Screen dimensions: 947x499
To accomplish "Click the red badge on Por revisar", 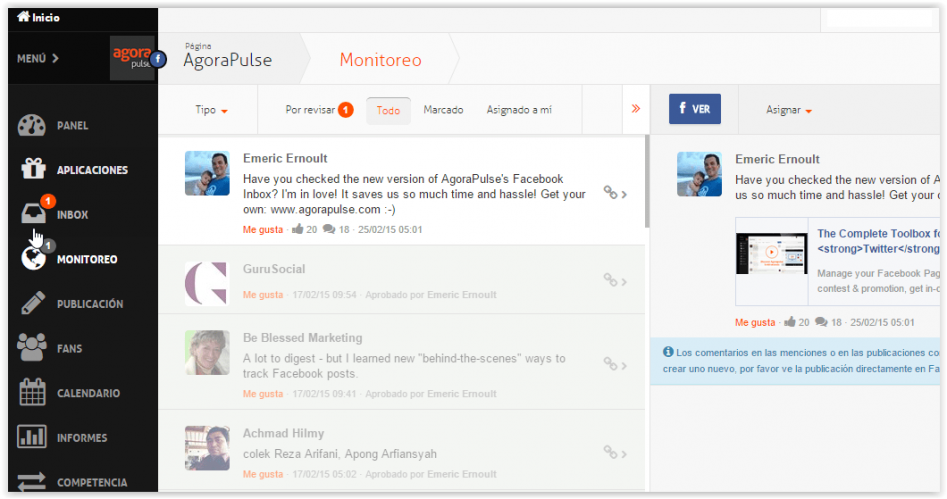I will 345,110.
